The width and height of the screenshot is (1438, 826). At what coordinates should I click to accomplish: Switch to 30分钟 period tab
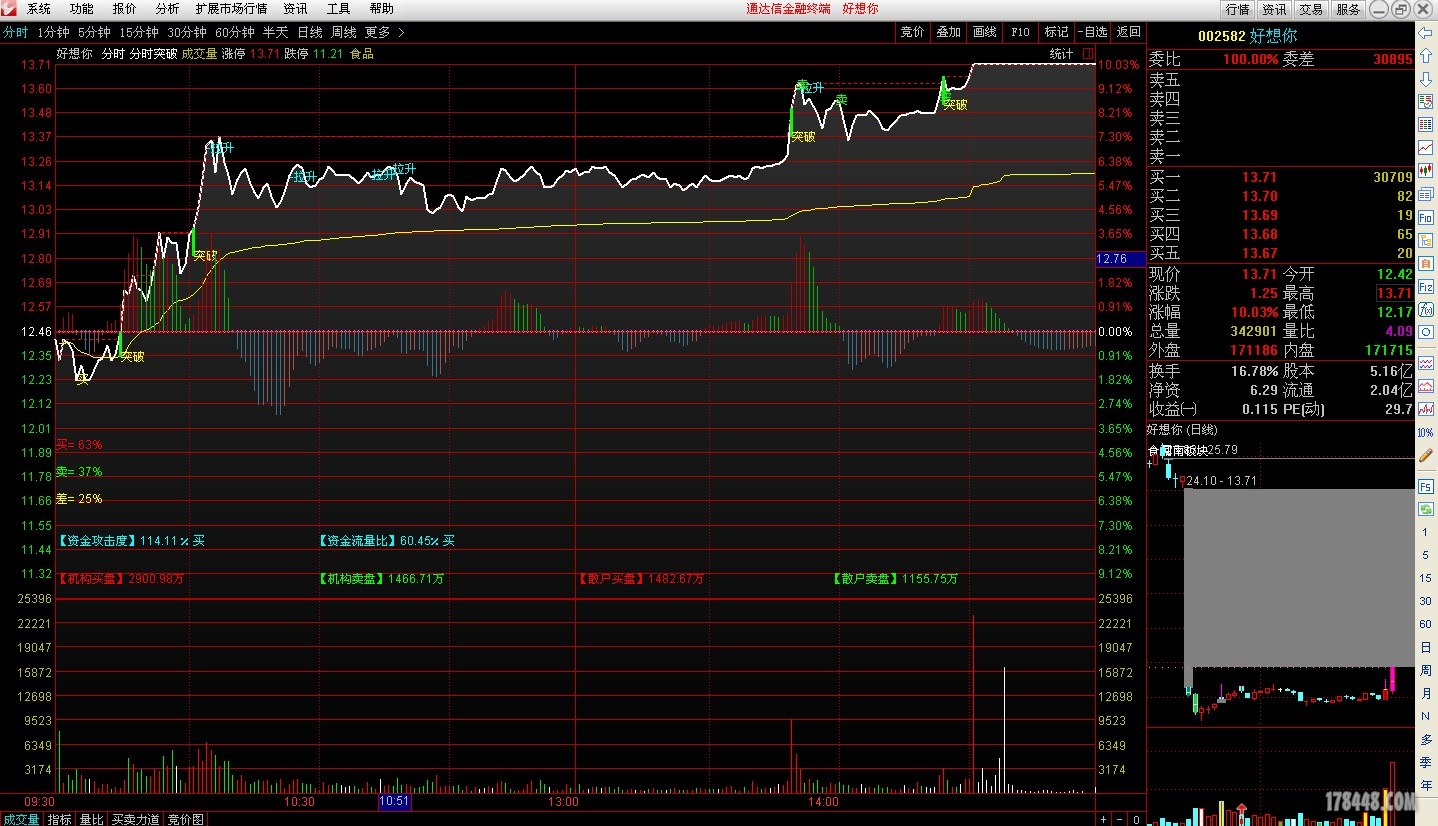pos(187,32)
